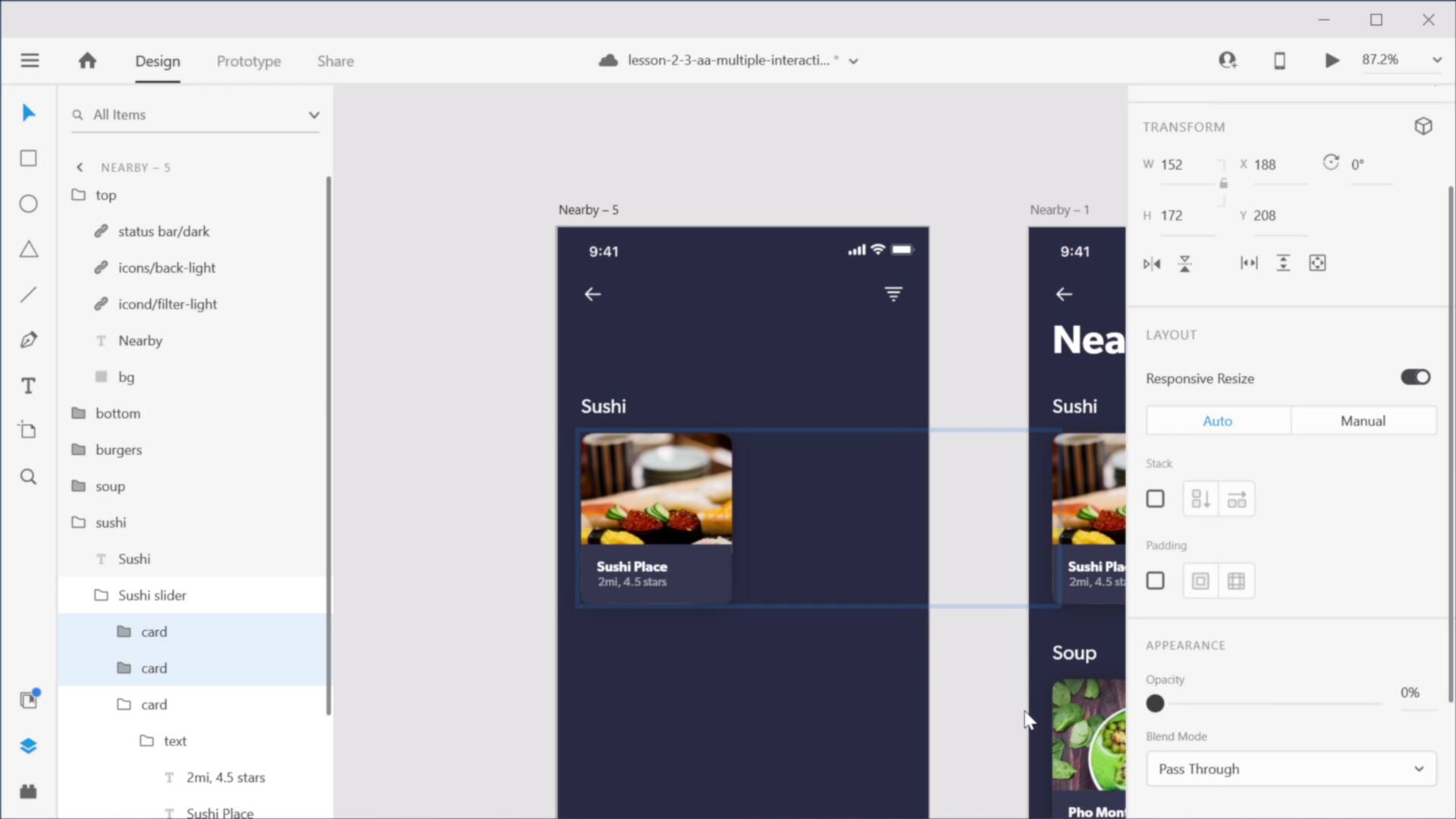Collapse the top group folder
1456x819 pixels.
(x=78, y=195)
